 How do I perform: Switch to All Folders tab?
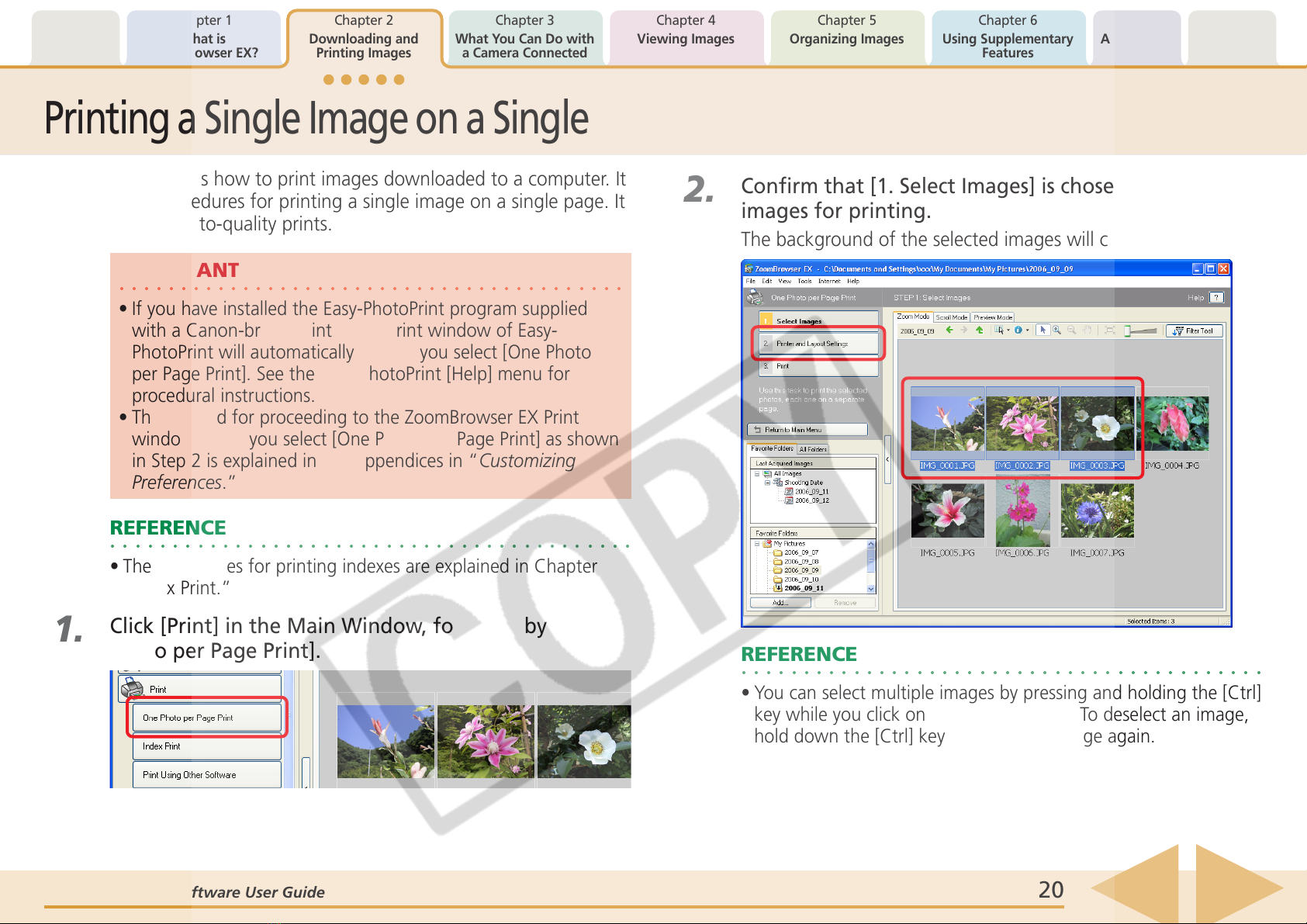tap(813, 449)
